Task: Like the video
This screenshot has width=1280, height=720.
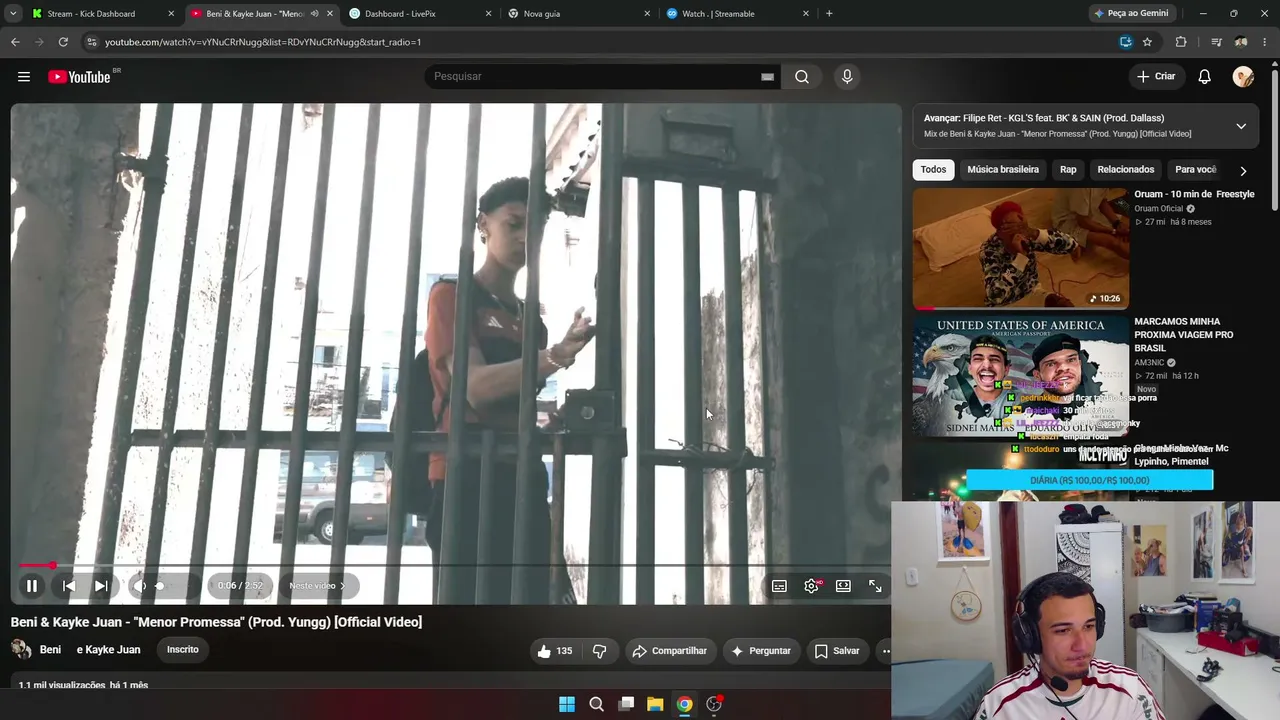Action: [x=554, y=651]
